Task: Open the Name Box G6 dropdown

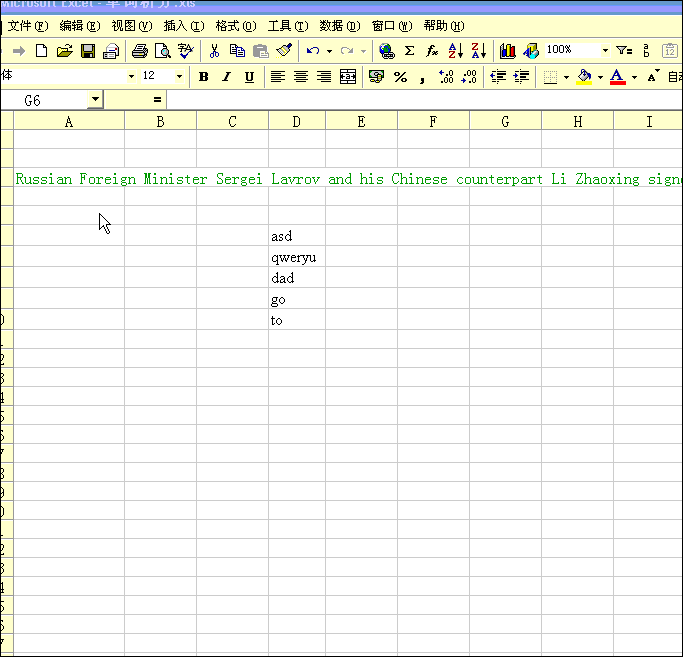Action: [x=95, y=100]
